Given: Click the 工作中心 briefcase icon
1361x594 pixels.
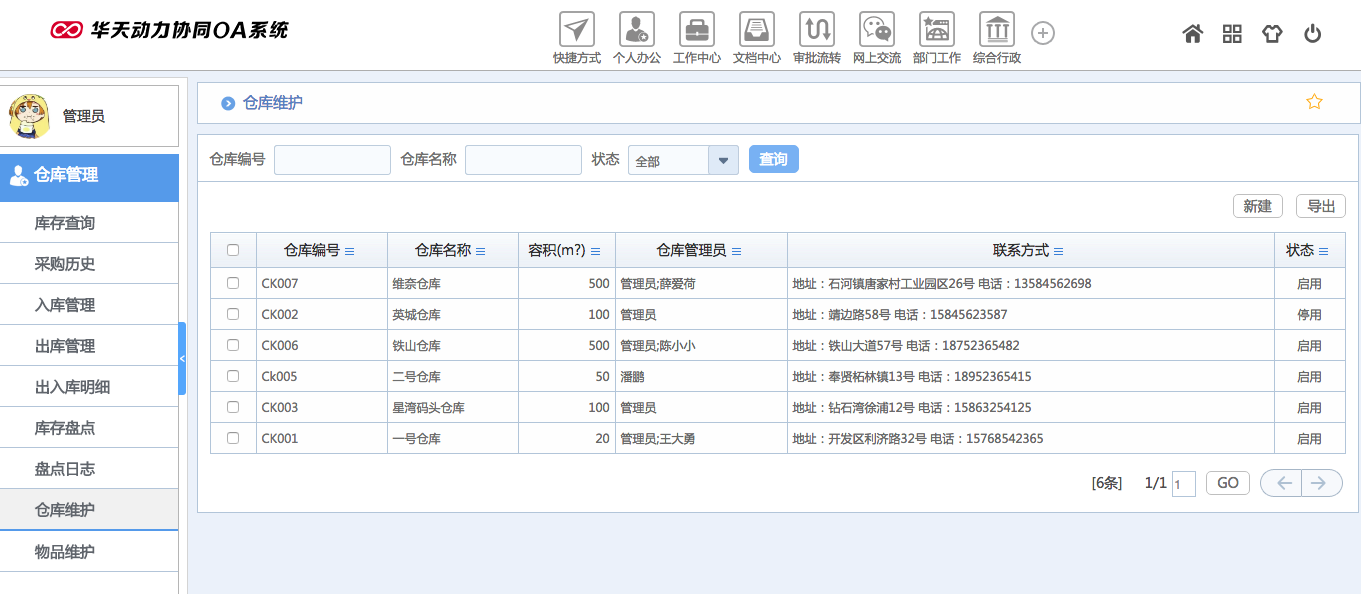Looking at the screenshot, I should point(696,29).
